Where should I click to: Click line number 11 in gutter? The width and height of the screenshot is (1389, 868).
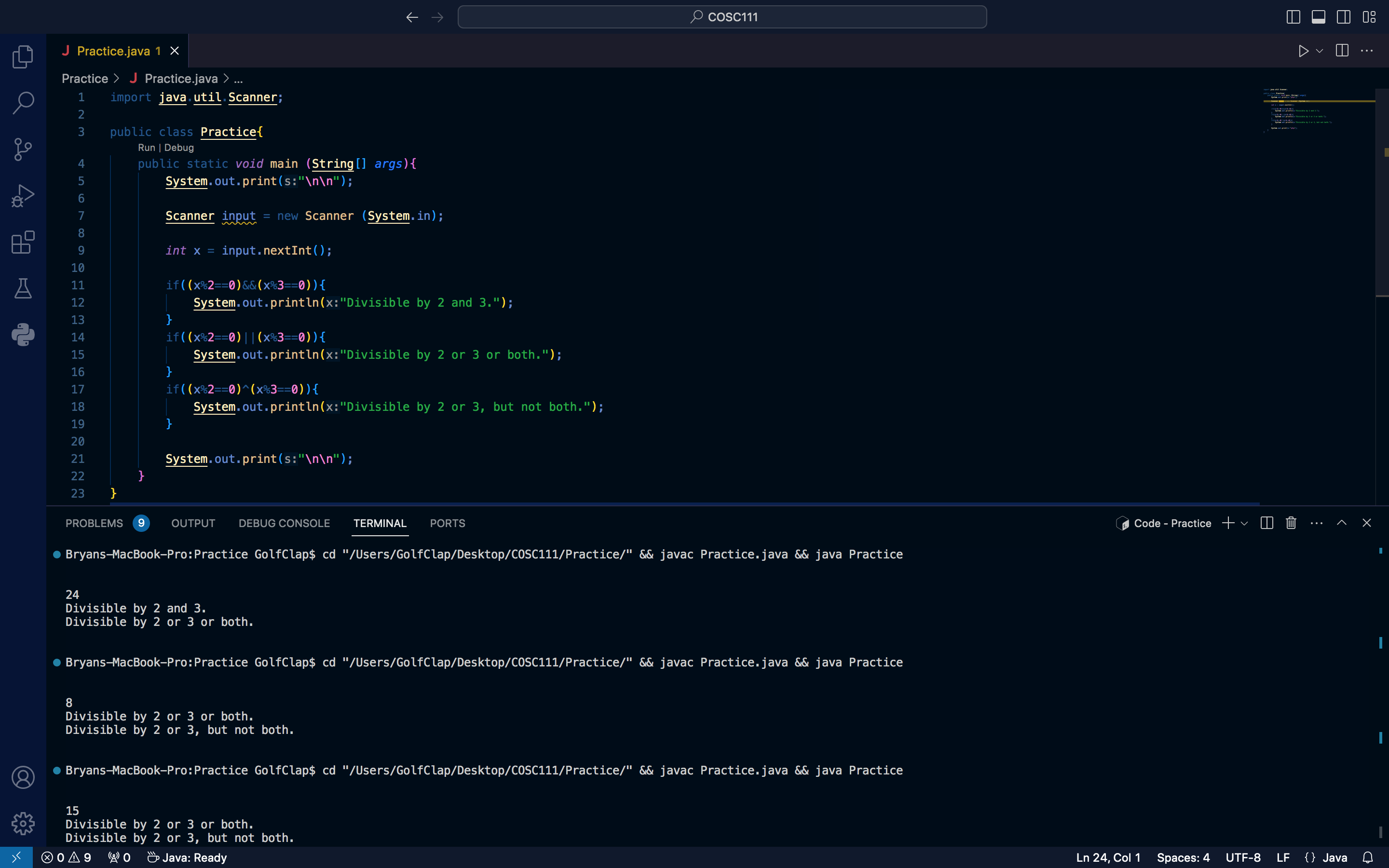pos(78,285)
